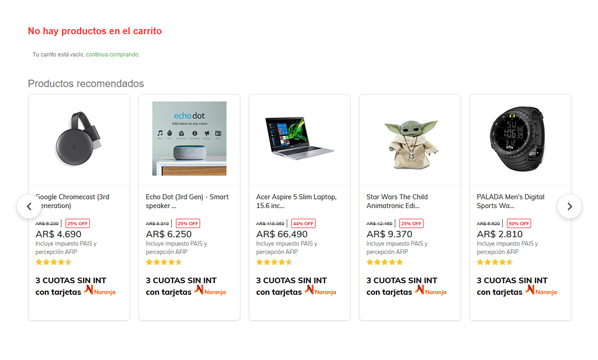The image size is (598, 360).
Task: Click the Star Wars five-star rating
Action: (384, 262)
